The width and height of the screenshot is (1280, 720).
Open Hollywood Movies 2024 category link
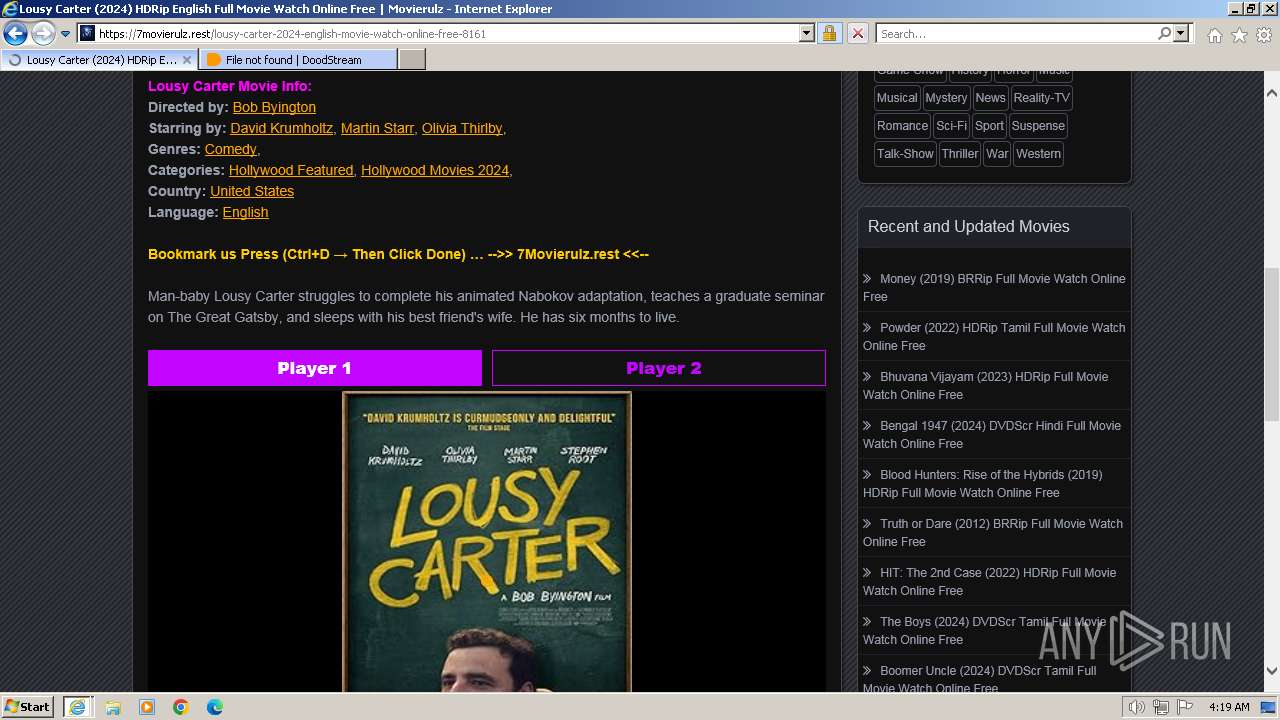click(435, 170)
